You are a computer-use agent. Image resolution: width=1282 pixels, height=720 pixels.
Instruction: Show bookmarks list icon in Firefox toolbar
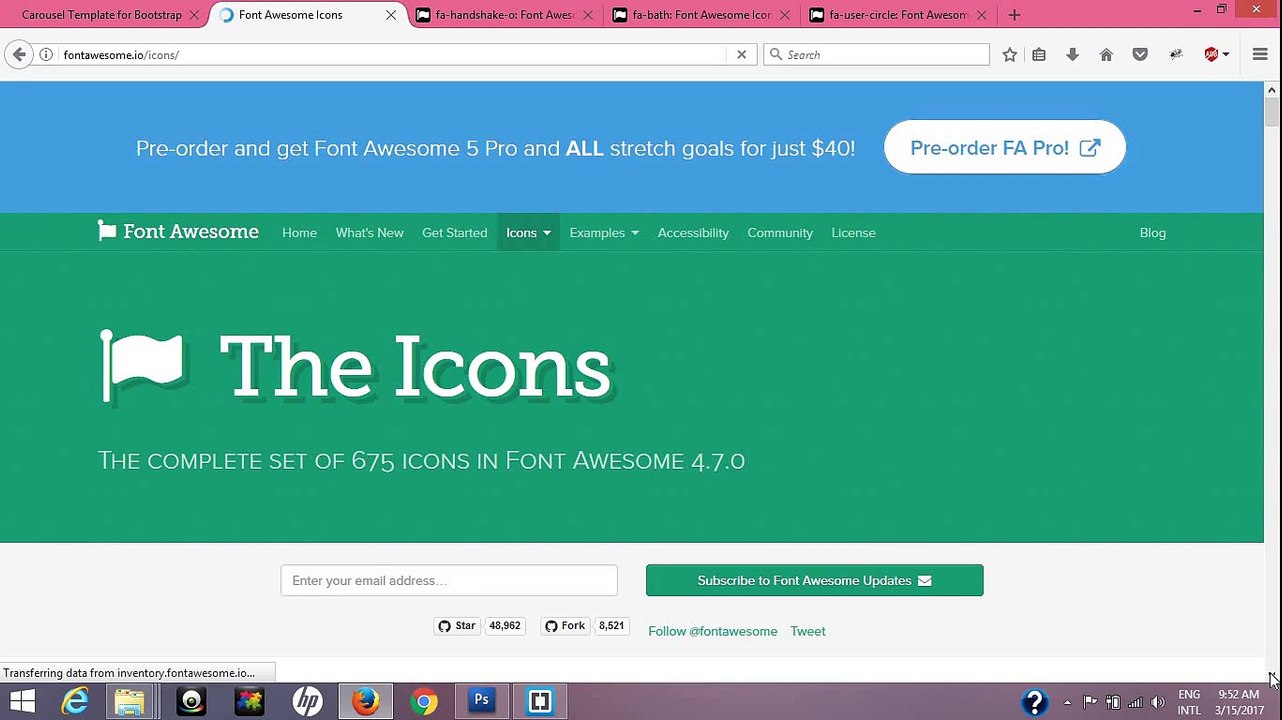pyautogui.click(x=1039, y=55)
